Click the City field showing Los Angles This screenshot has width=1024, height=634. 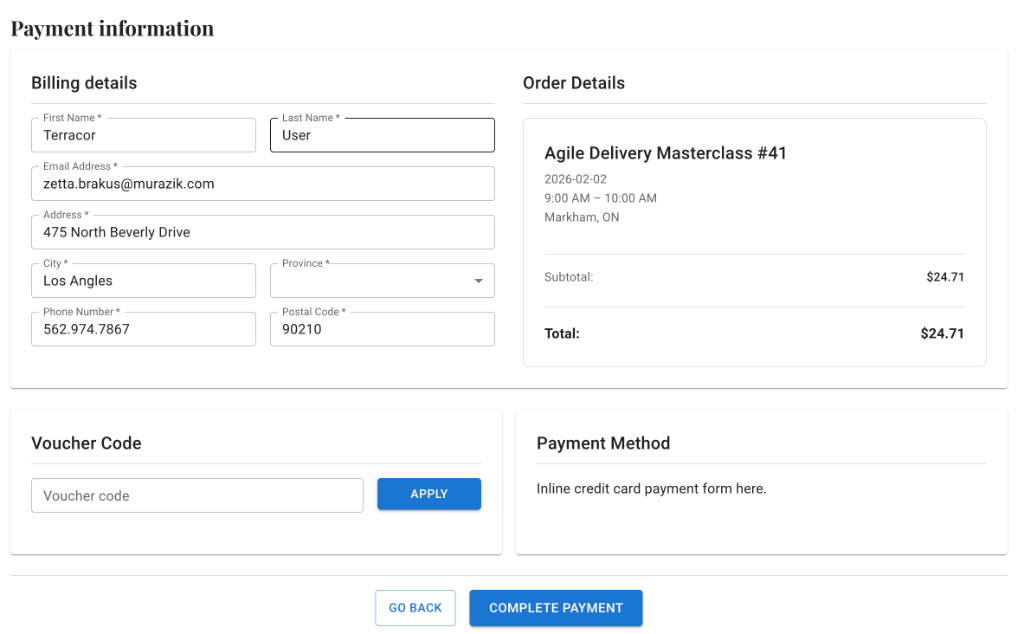(x=143, y=281)
